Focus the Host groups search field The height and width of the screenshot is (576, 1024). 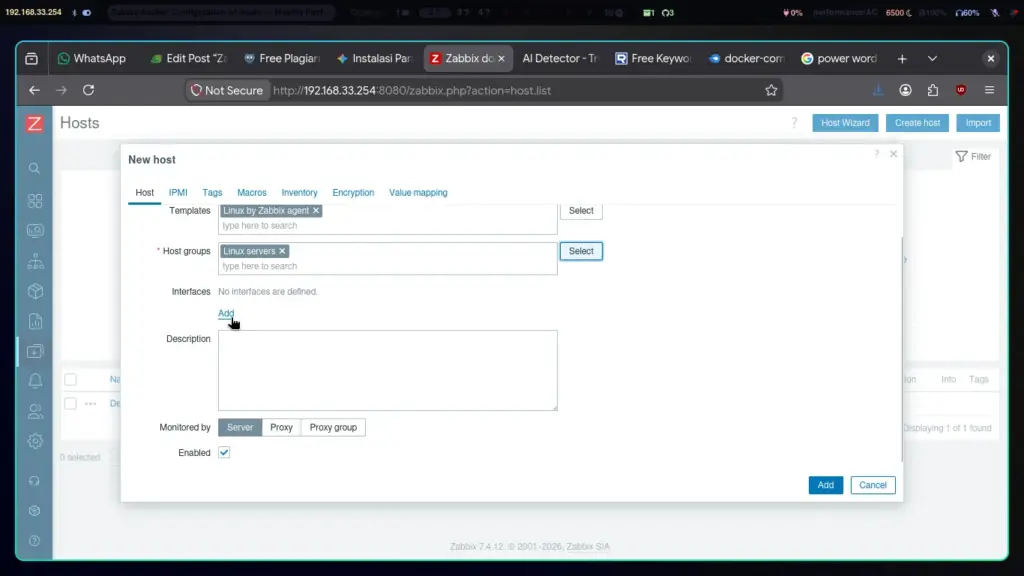(388, 266)
